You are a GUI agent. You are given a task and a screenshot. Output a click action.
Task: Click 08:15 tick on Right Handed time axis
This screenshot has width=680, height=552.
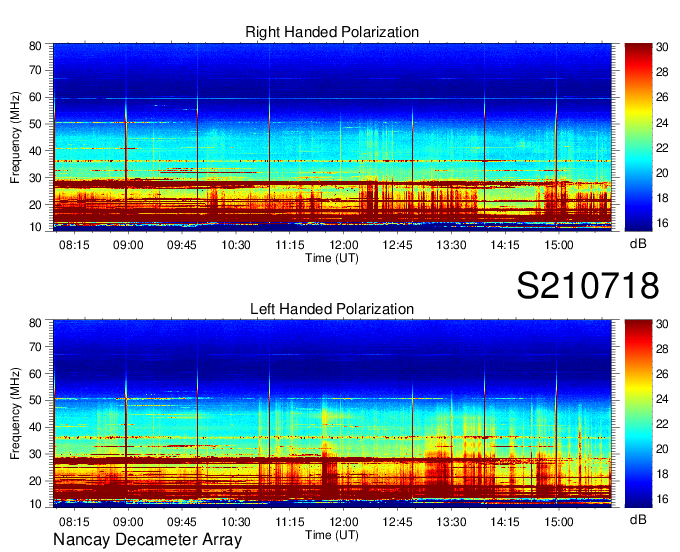click(x=74, y=245)
